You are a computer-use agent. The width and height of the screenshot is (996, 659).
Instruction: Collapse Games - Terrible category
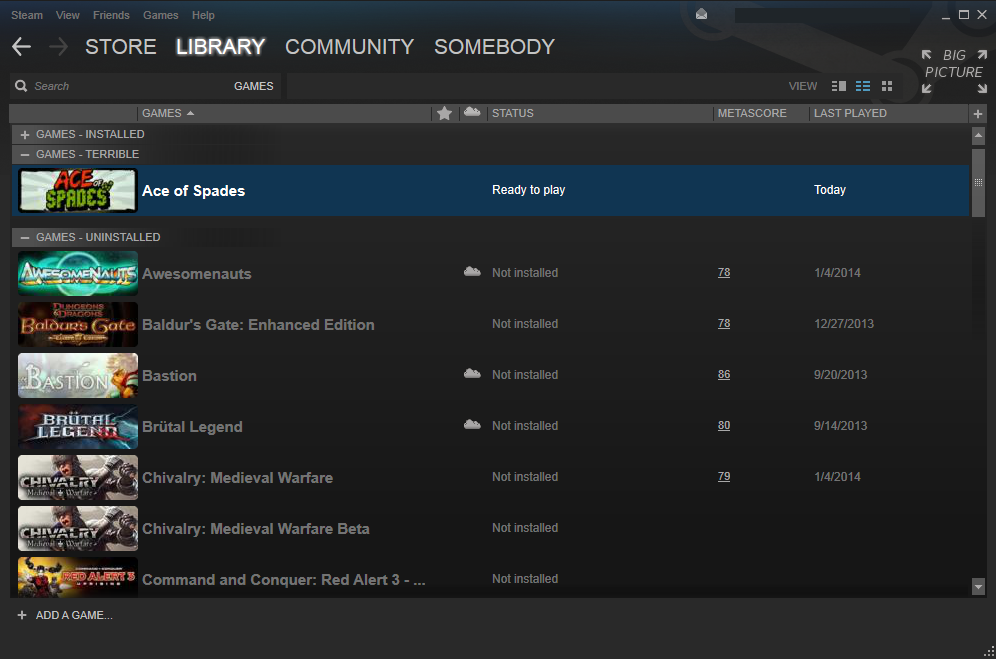click(25, 154)
